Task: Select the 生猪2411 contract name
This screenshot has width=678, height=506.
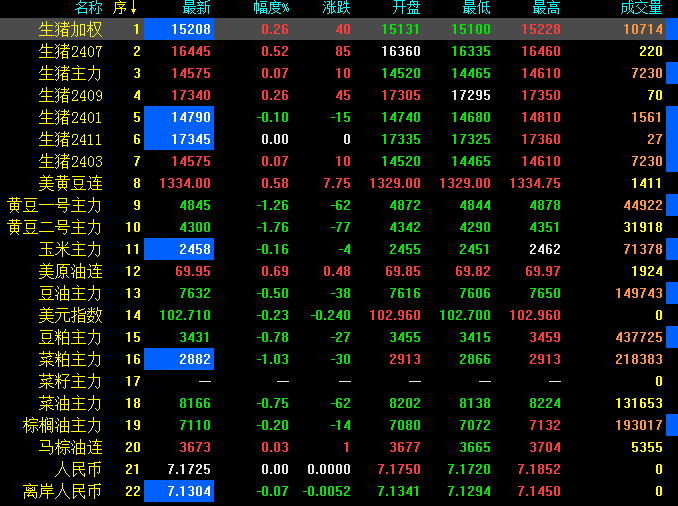Action: pos(70,140)
